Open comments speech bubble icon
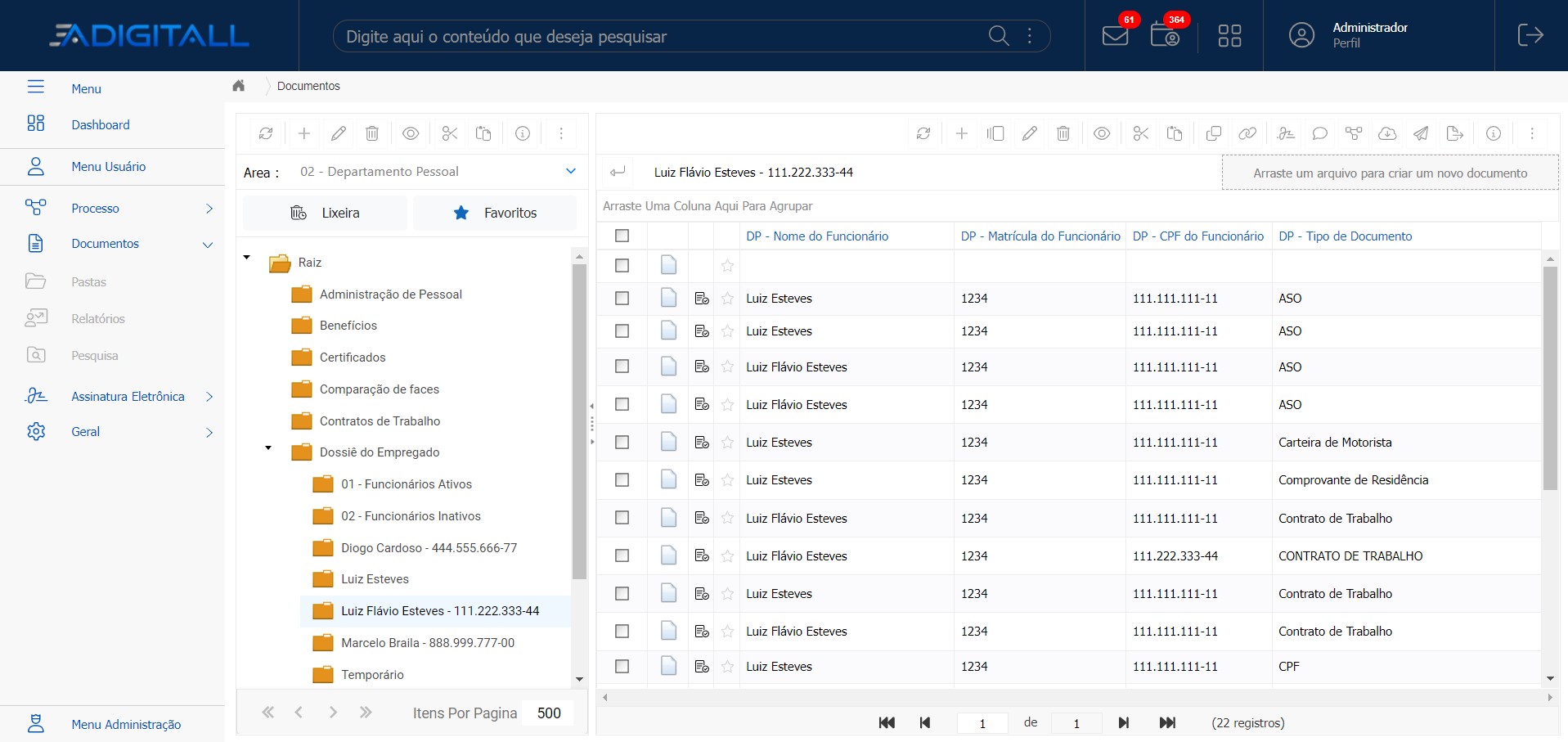The image size is (1568, 742). [1319, 133]
